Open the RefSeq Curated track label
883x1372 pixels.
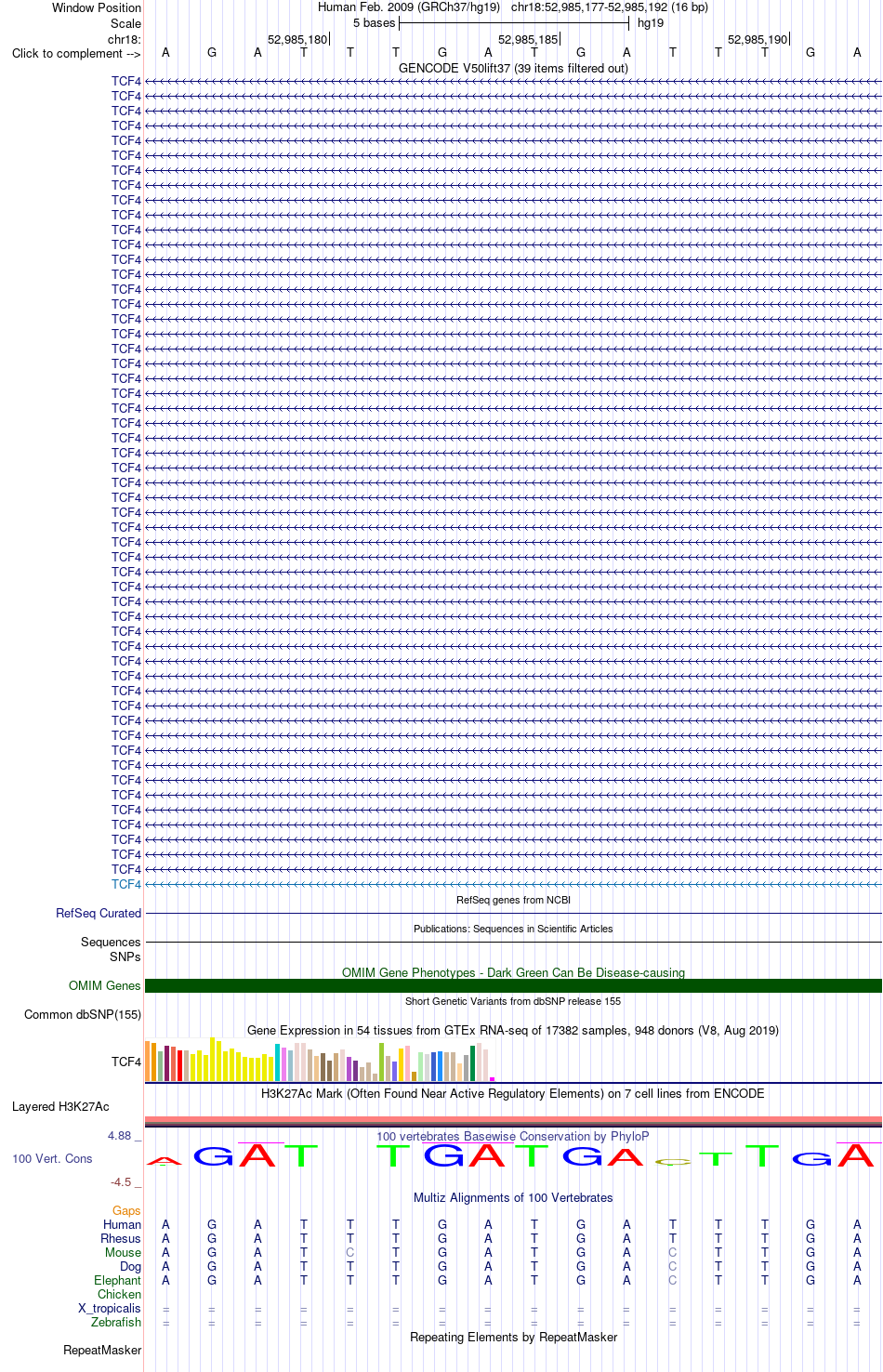coord(99,913)
